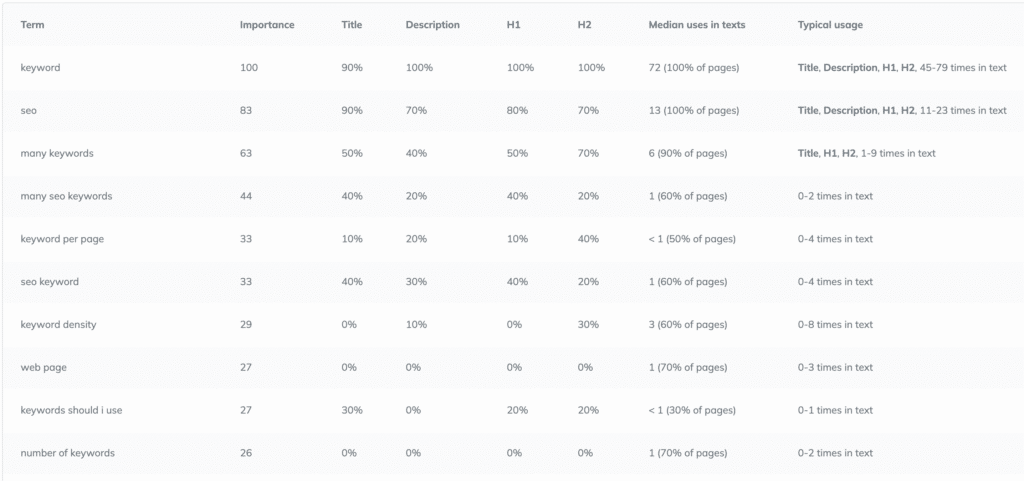Image resolution: width=1024 pixels, height=481 pixels.
Task: Click the 'seo keyword' term row
Action: pos(50,282)
